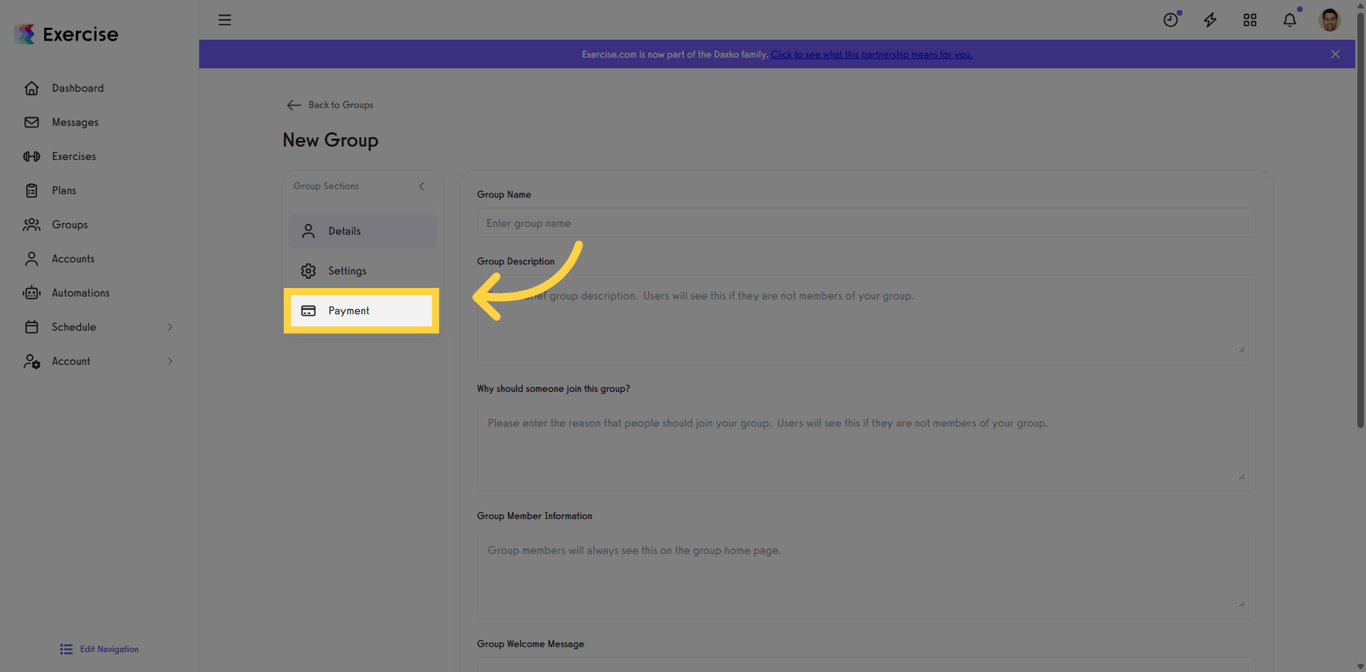The height and width of the screenshot is (672, 1366).
Task: Click the lightning bolt quick-actions icon
Action: point(1210,19)
